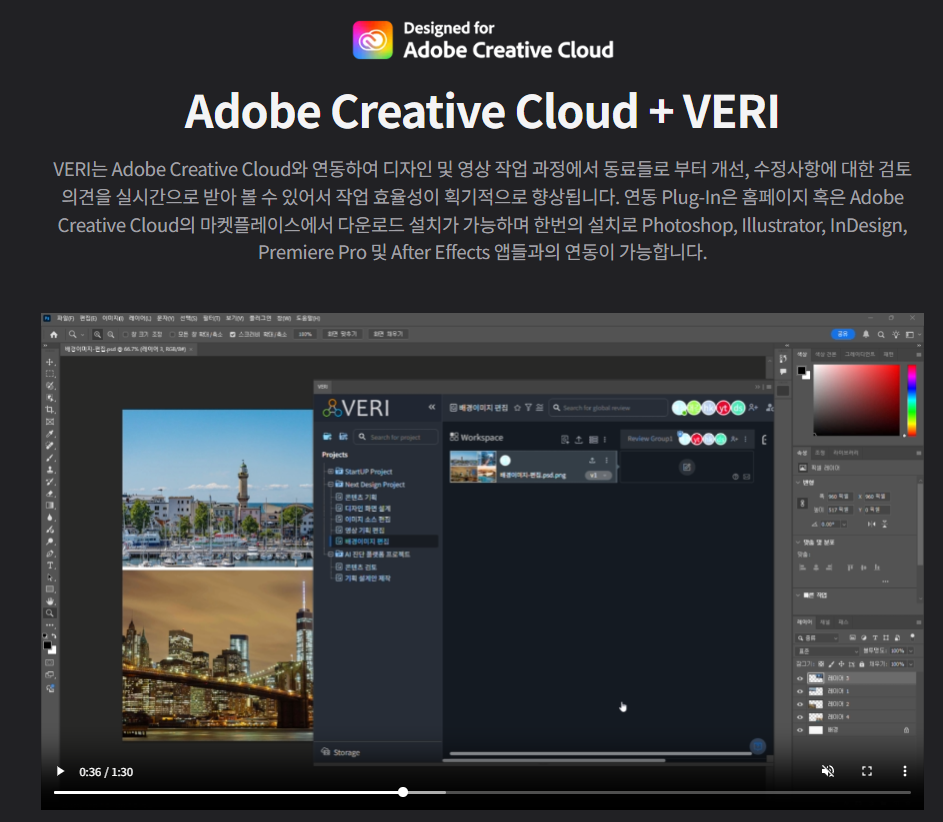Select the Crop tool

(x=50, y=409)
